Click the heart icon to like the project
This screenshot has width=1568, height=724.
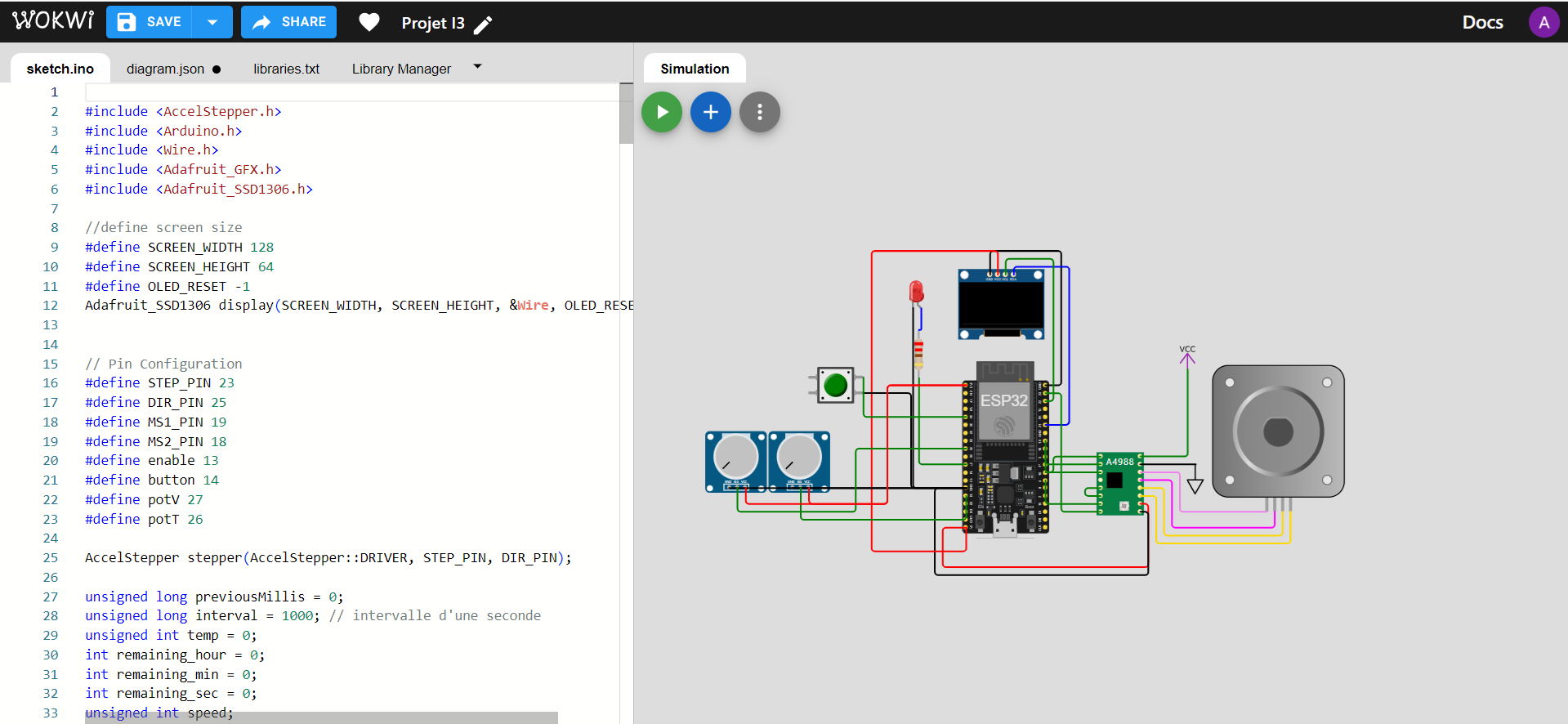click(x=369, y=23)
